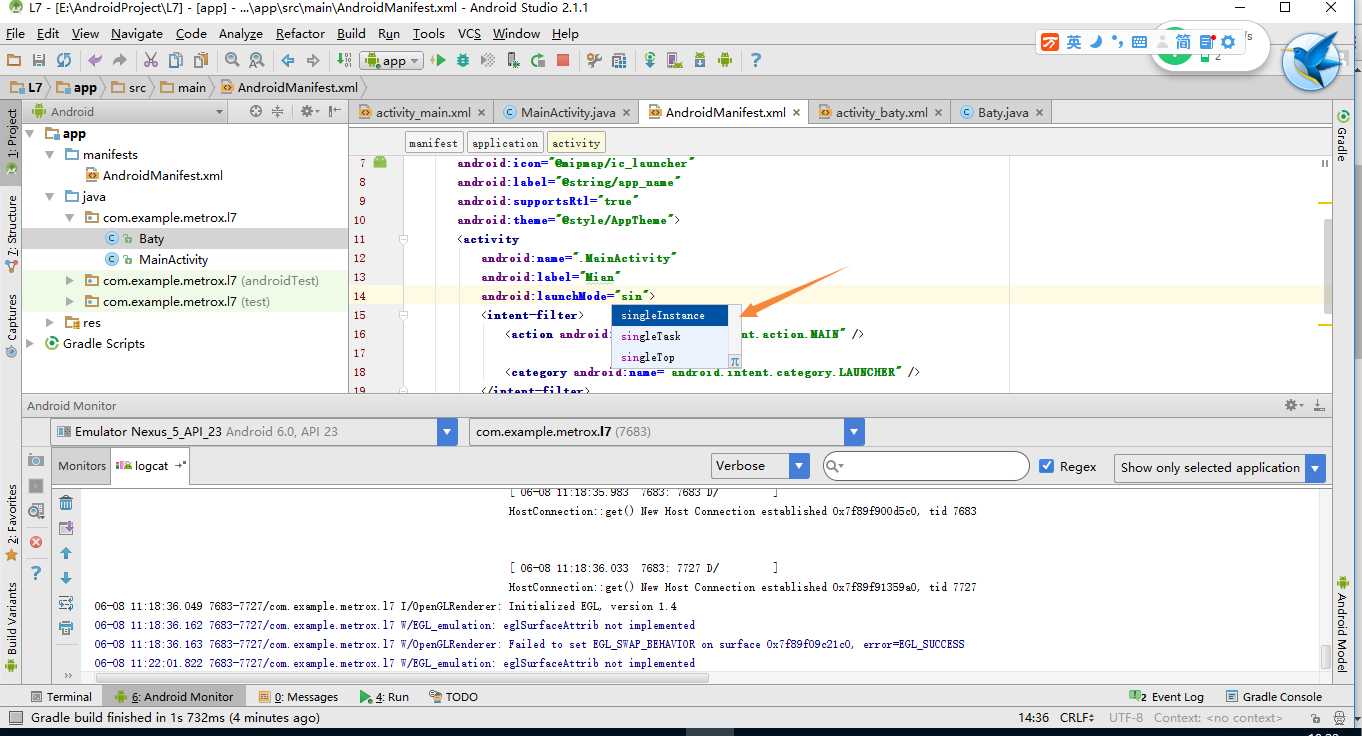Switch to Monitors tab

coord(82,466)
